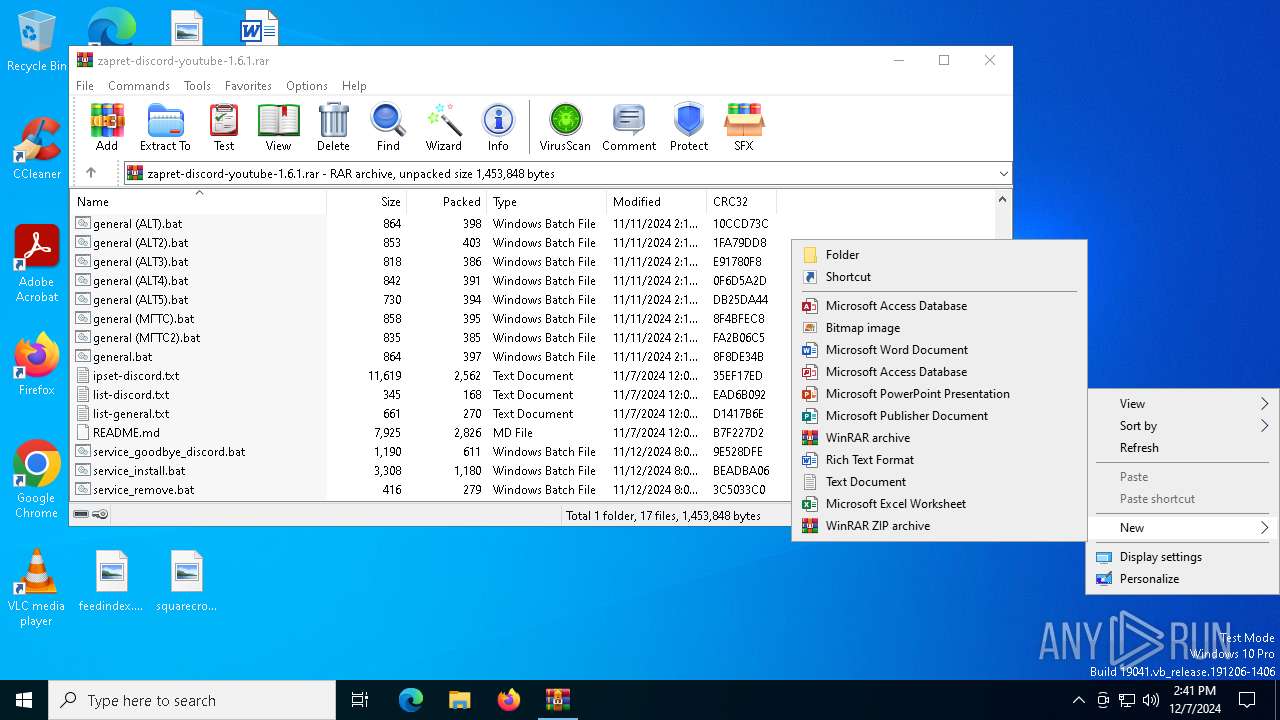This screenshot has width=1280, height=720.
Task: Open Extract To from the toolbar
Action: (x=165, y=127)
